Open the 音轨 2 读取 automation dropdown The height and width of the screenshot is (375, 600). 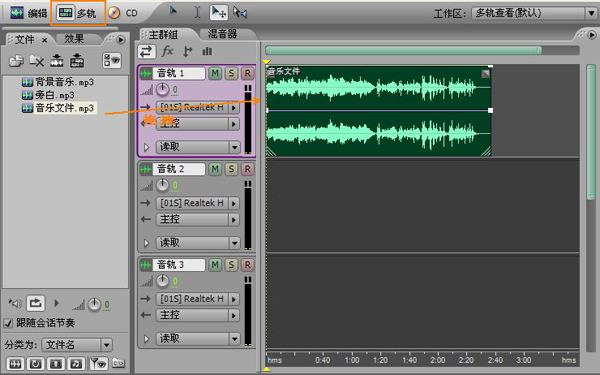point(197,243)
